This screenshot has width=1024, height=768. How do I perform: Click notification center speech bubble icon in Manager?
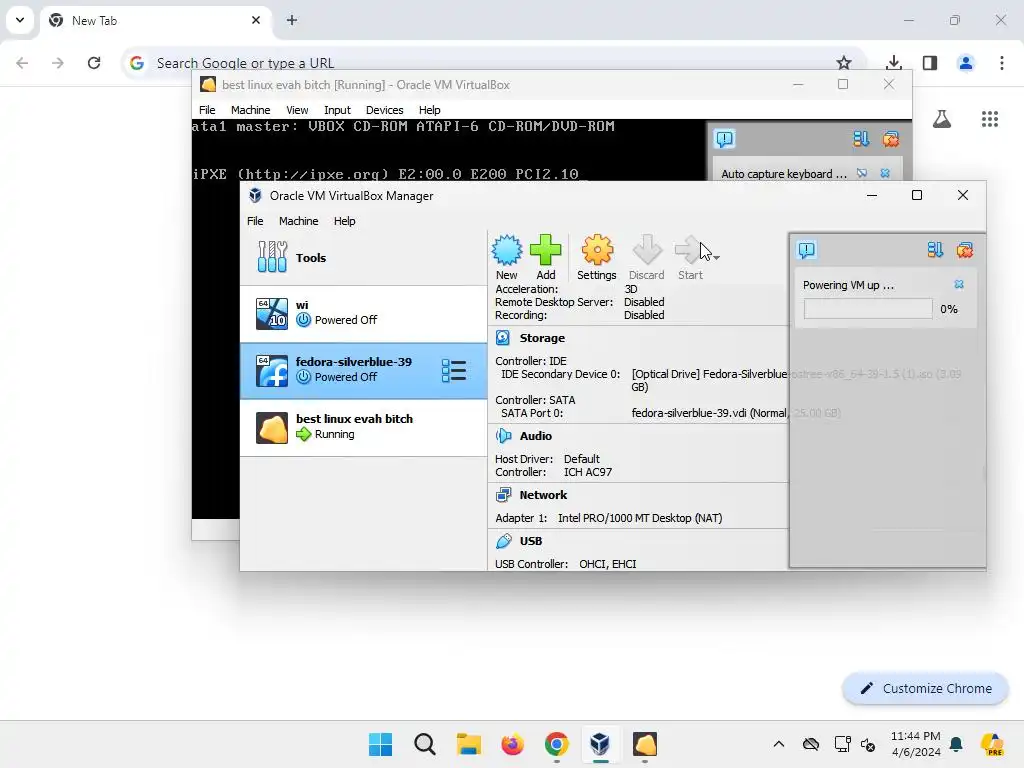[x=807, y=250]
